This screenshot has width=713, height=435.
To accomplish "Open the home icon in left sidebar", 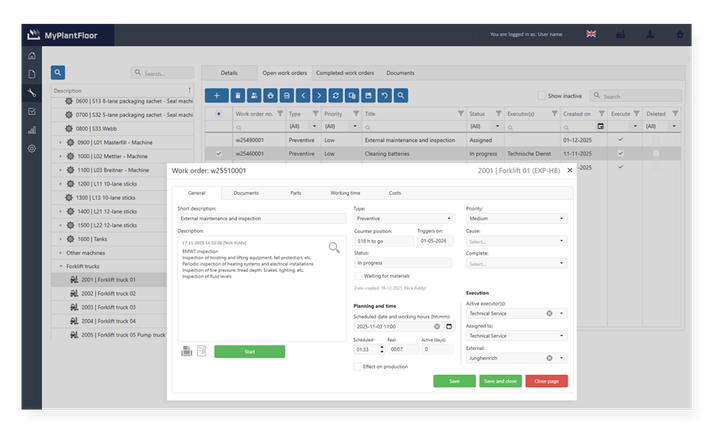I will (x=32, y=55).
